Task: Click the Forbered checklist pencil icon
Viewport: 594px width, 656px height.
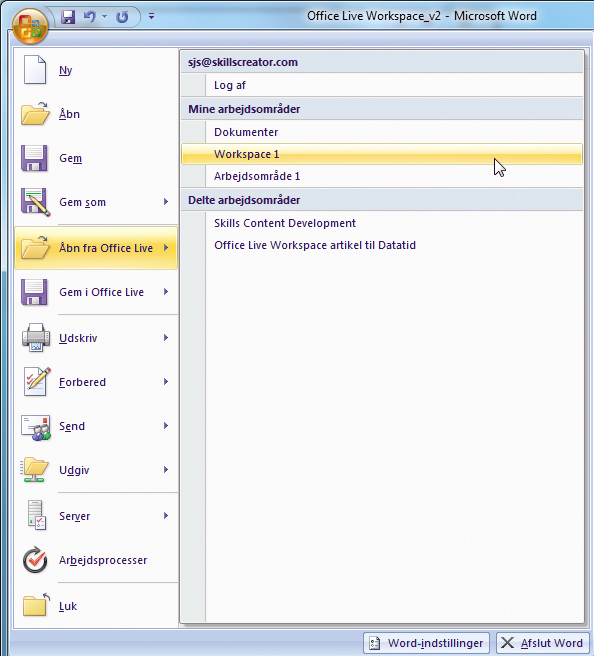Action: [37, 381]
